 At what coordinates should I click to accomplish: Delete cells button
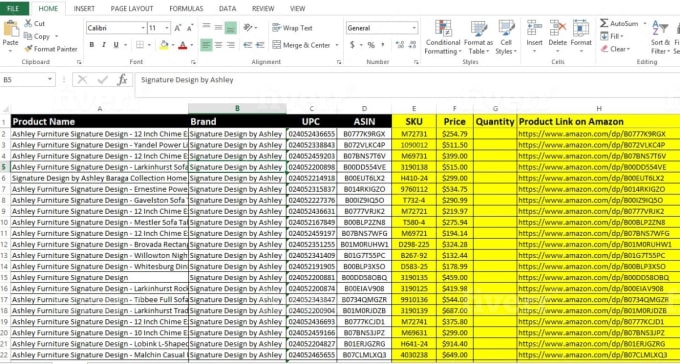pyautogui.click(x=557, y=34)
